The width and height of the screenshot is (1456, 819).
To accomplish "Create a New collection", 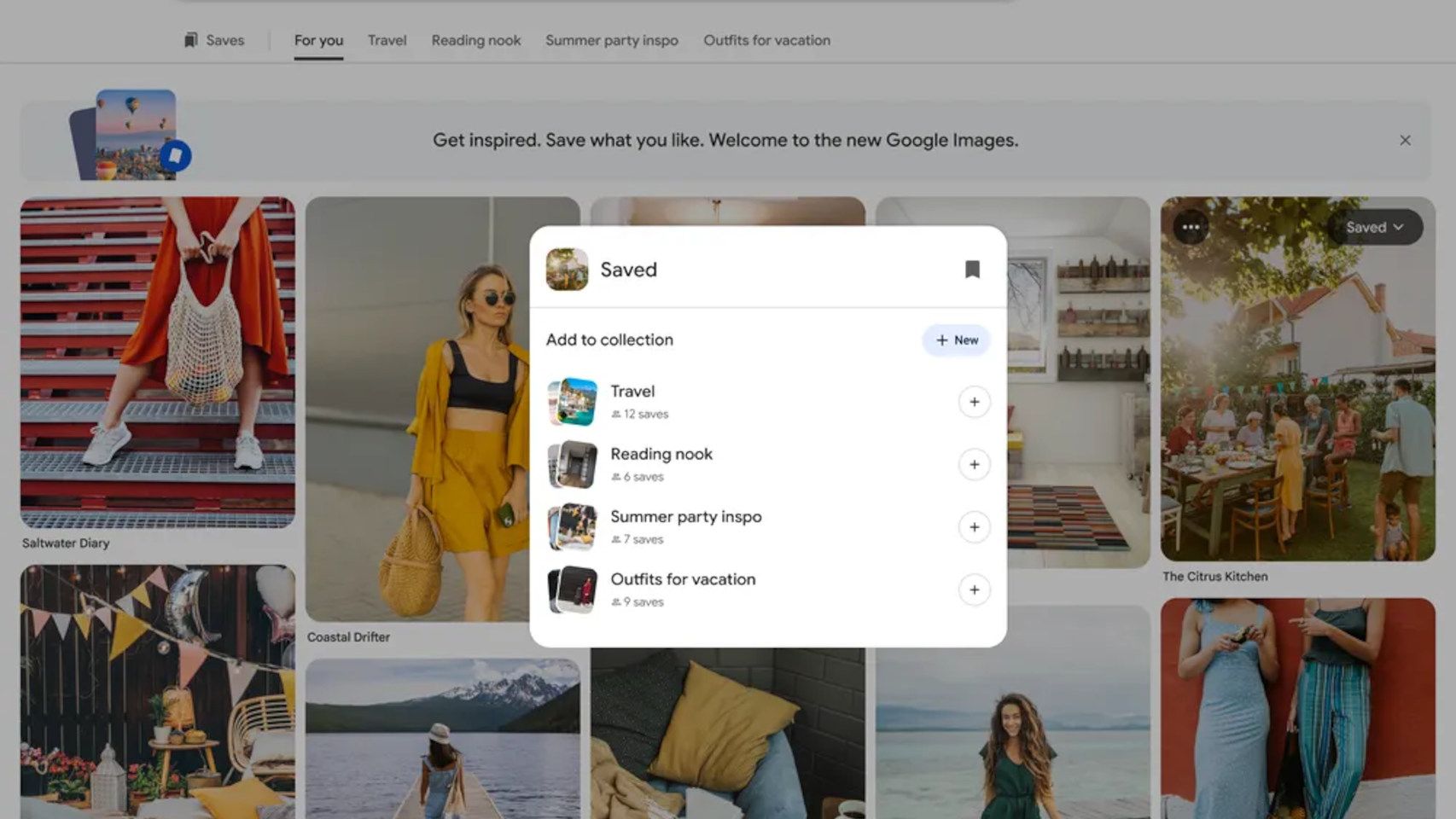I will coord(956,340).
